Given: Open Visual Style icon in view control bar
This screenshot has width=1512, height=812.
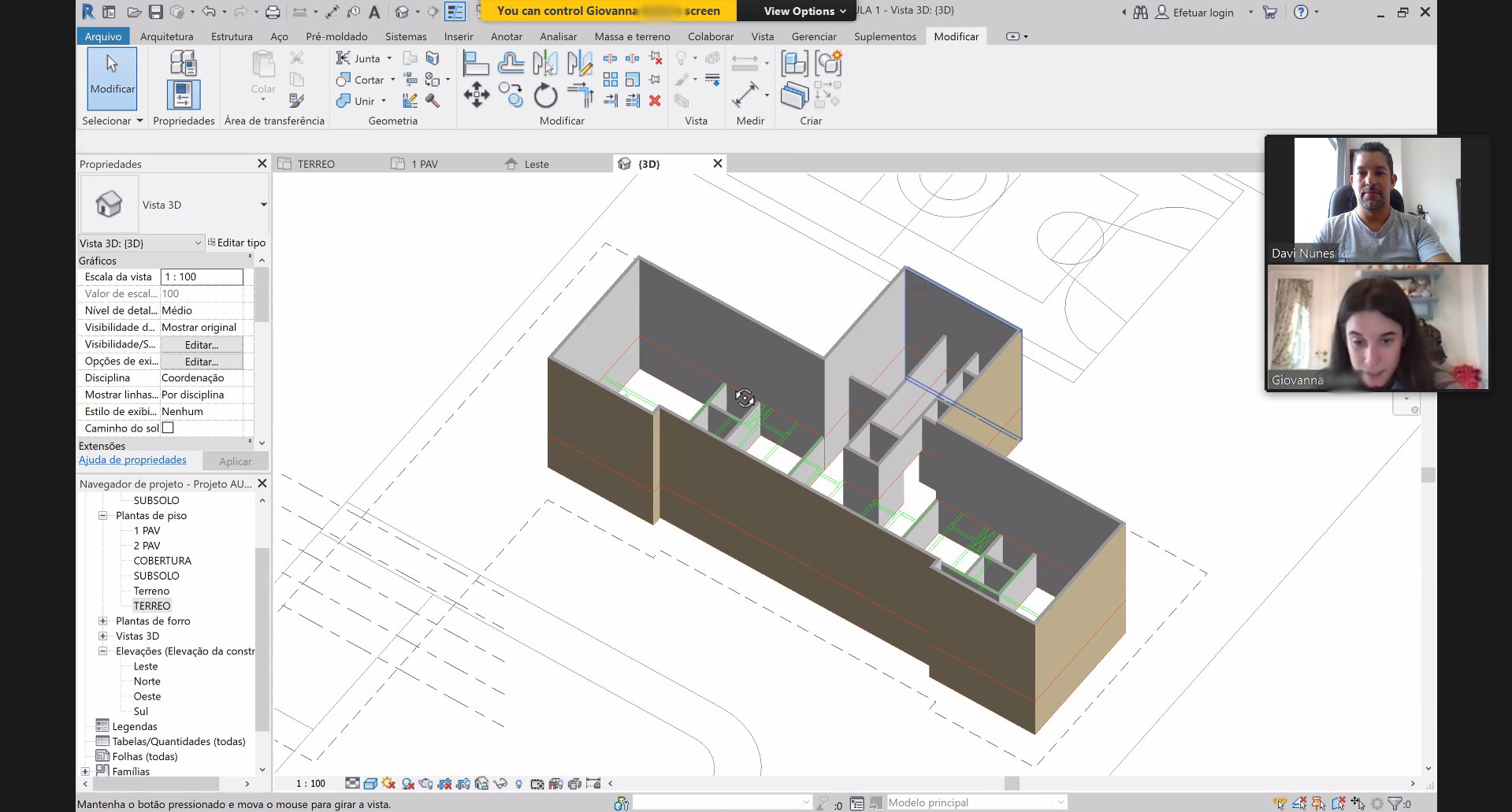Looking at the screenshot, I should pyautogui.click(x=370, y=784).
